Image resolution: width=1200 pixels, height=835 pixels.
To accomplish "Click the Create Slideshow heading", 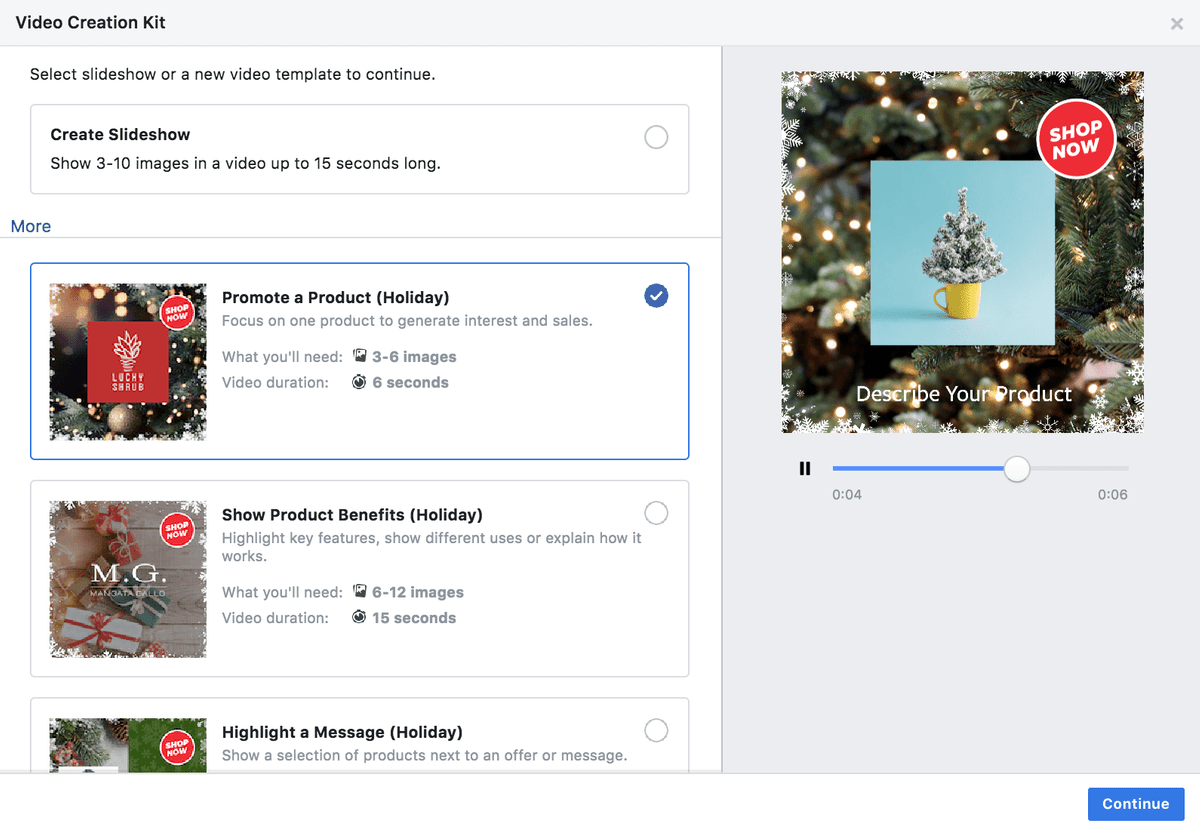I will pos(120,135).
